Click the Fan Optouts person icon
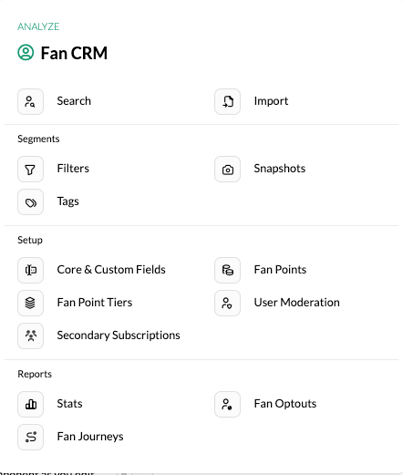403x475 pixels. pos(227,404)
